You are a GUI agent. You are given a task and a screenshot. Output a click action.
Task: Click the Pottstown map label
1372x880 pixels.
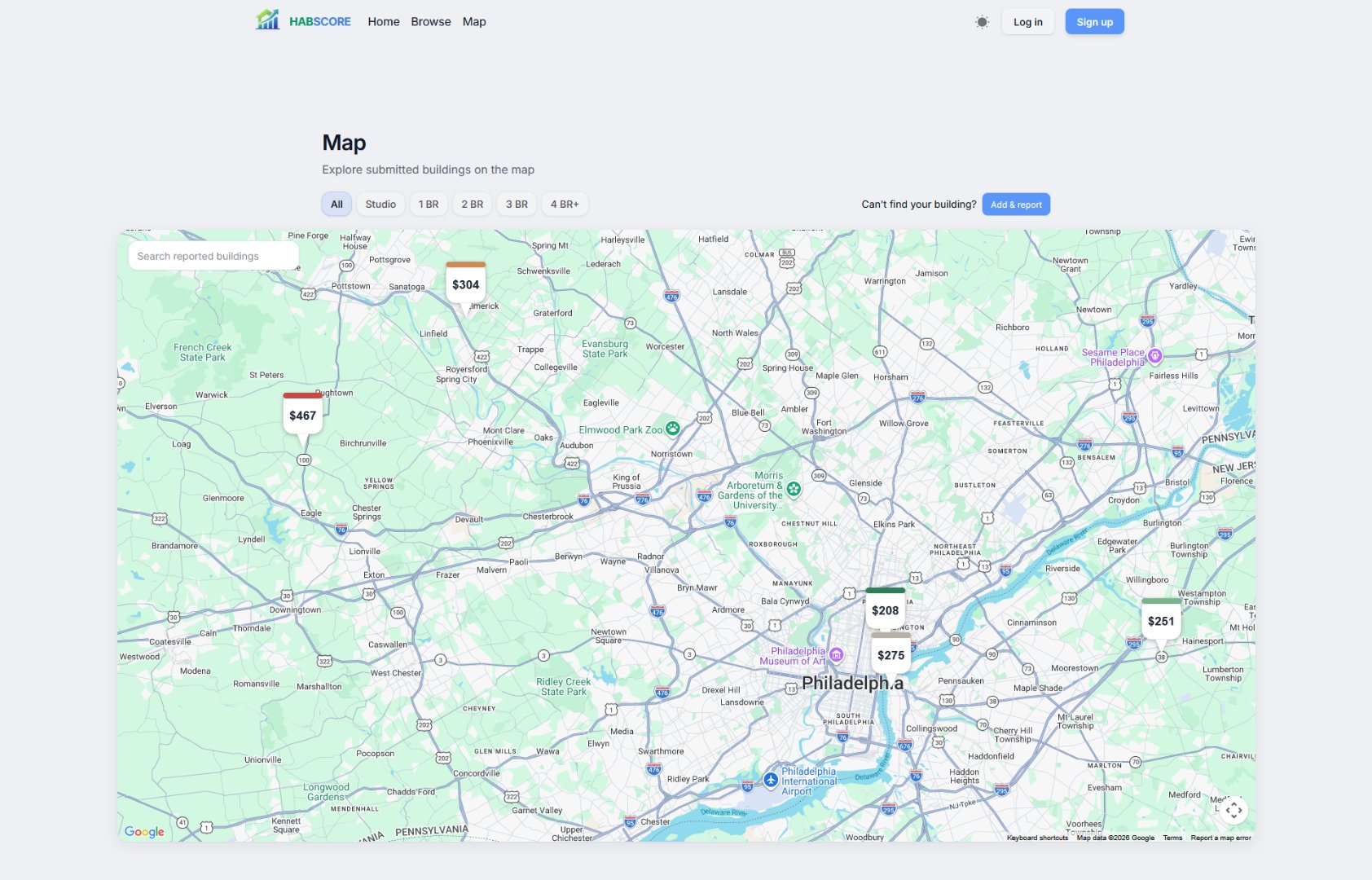pyautogui.click(x=350, y=286)
